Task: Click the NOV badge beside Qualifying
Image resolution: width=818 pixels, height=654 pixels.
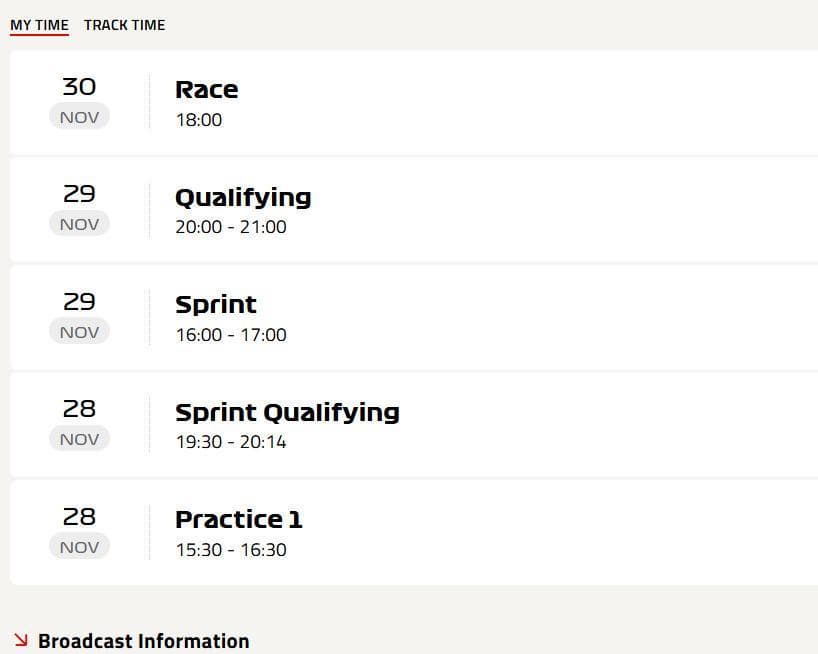Action: (x=79, y=224)
